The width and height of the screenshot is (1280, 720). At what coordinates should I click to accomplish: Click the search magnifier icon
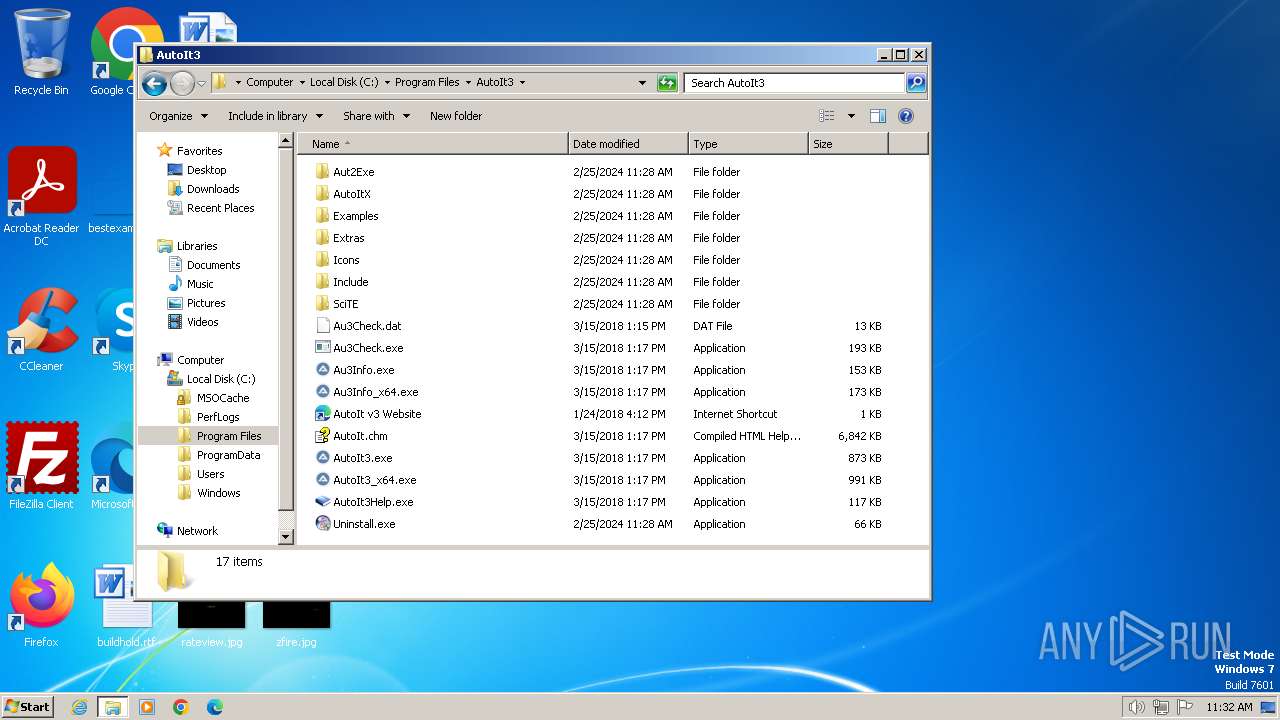click(915, 83)
